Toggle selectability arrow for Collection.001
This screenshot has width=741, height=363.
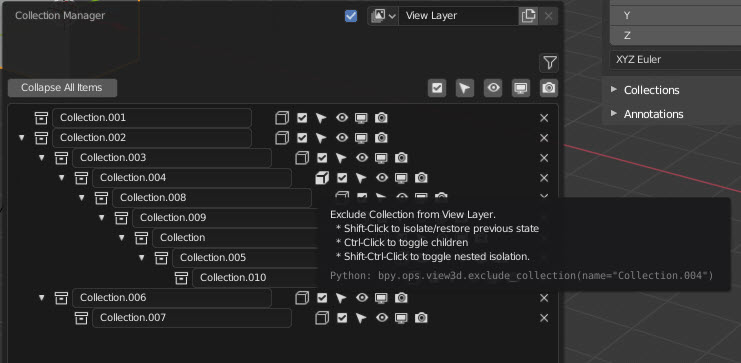[321, 118]
